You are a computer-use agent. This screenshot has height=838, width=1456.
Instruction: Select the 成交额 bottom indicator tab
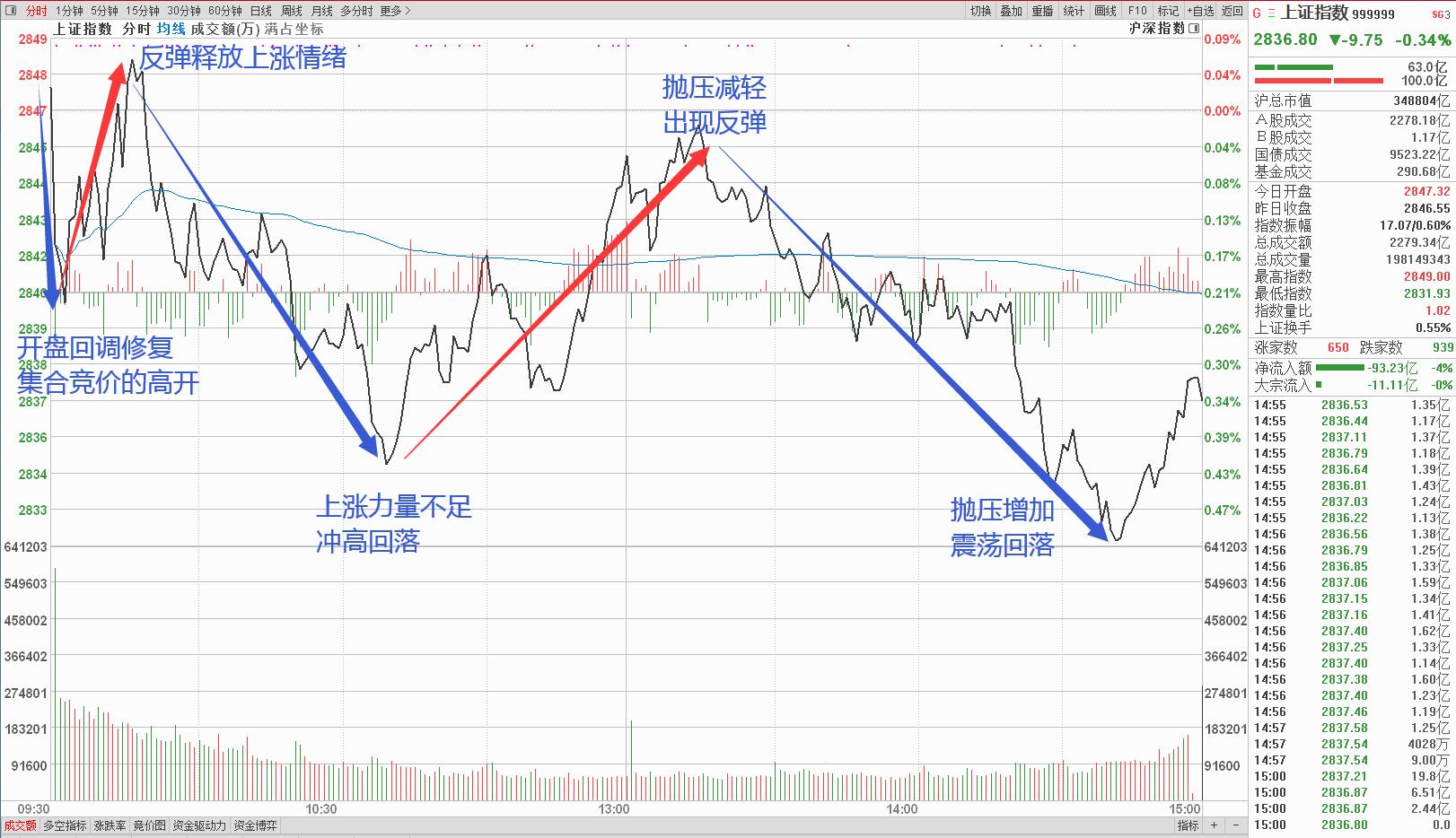point(20,825)
